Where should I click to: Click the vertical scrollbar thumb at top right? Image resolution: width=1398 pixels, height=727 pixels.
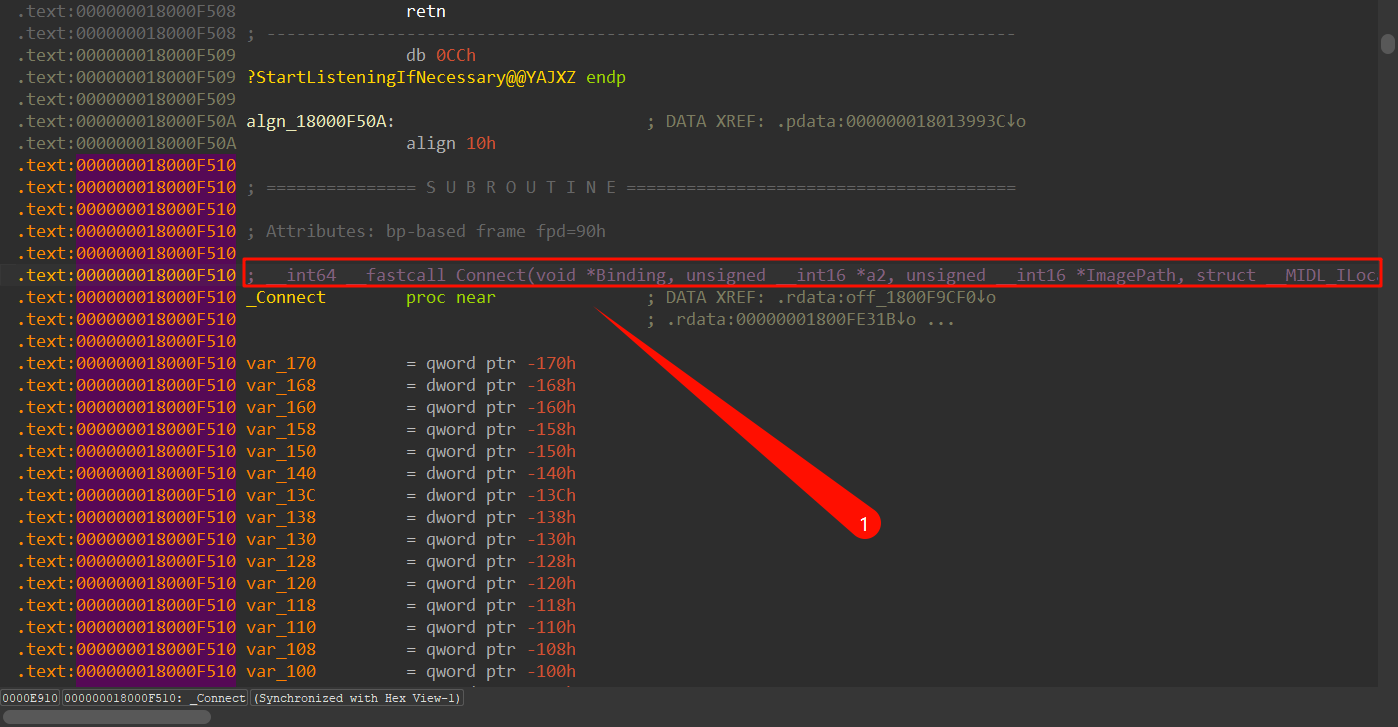(1387, 43)
